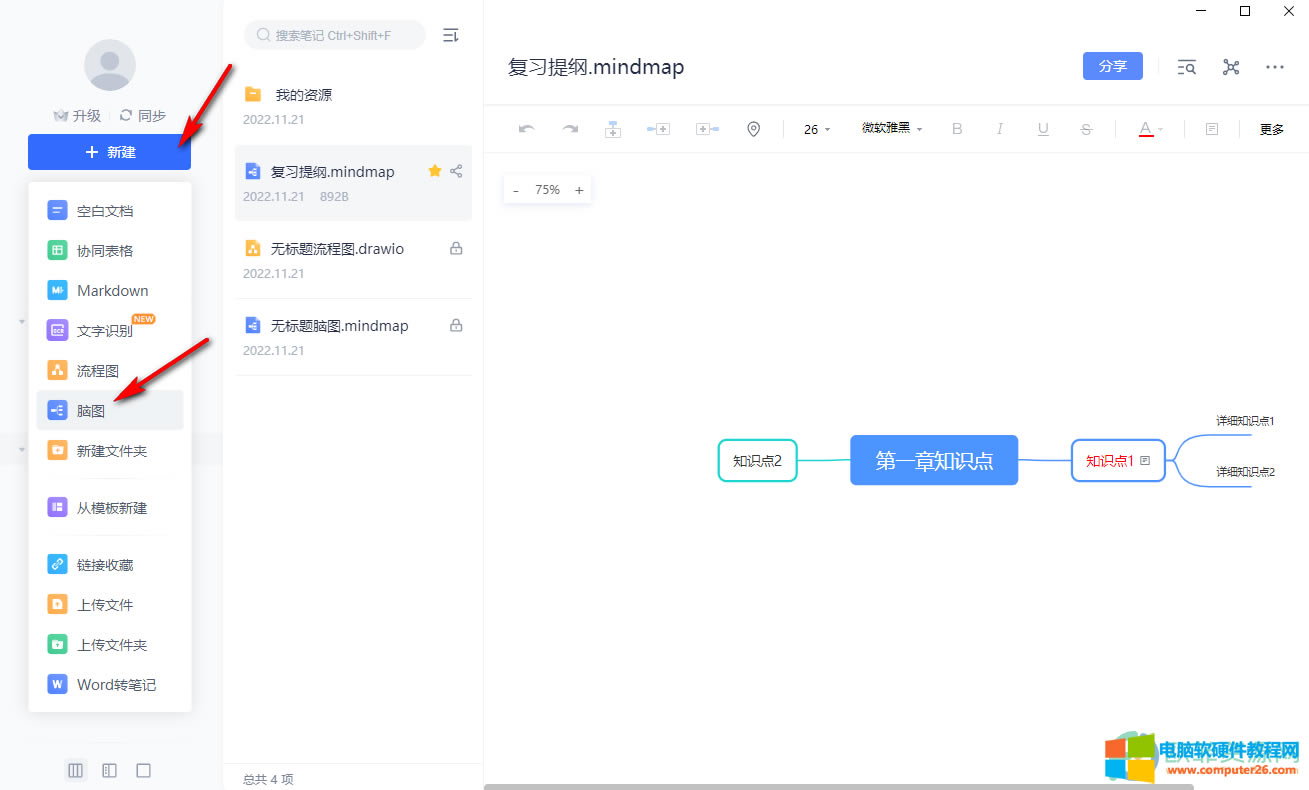The image size is (1309, 790).
Task: Click the user avatar picture
Action: (x=110, y=65)
